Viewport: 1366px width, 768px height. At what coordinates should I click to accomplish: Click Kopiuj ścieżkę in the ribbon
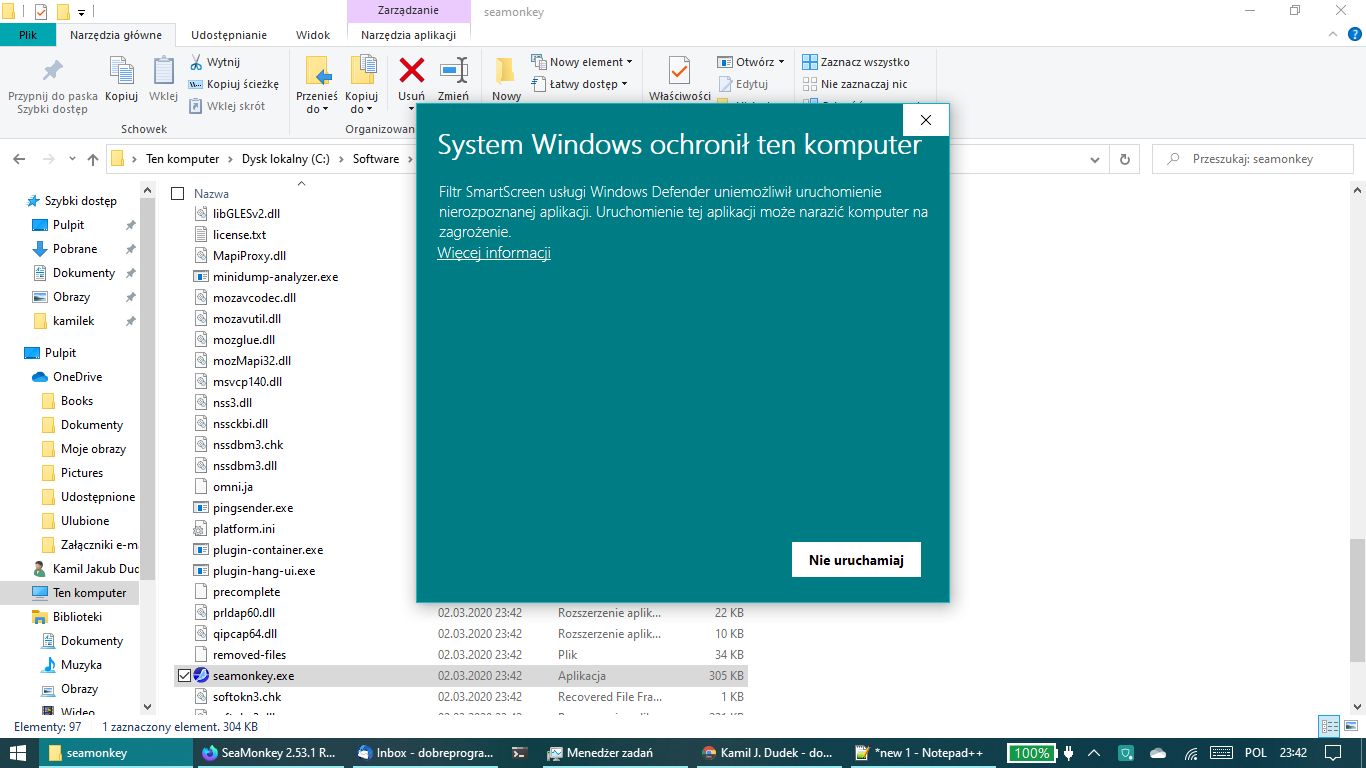tap(234, 84)
